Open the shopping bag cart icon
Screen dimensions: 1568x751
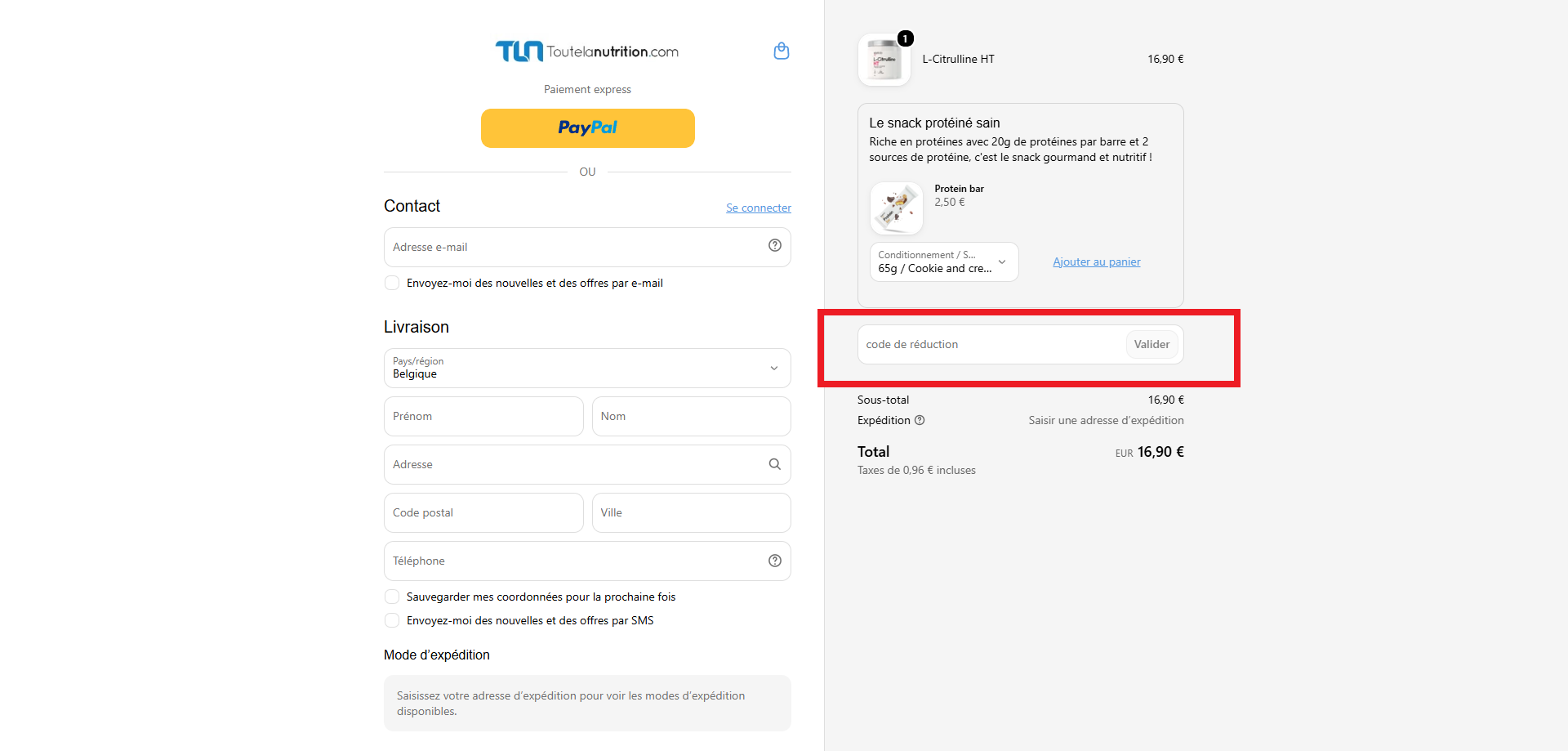(x=781, y=51)
